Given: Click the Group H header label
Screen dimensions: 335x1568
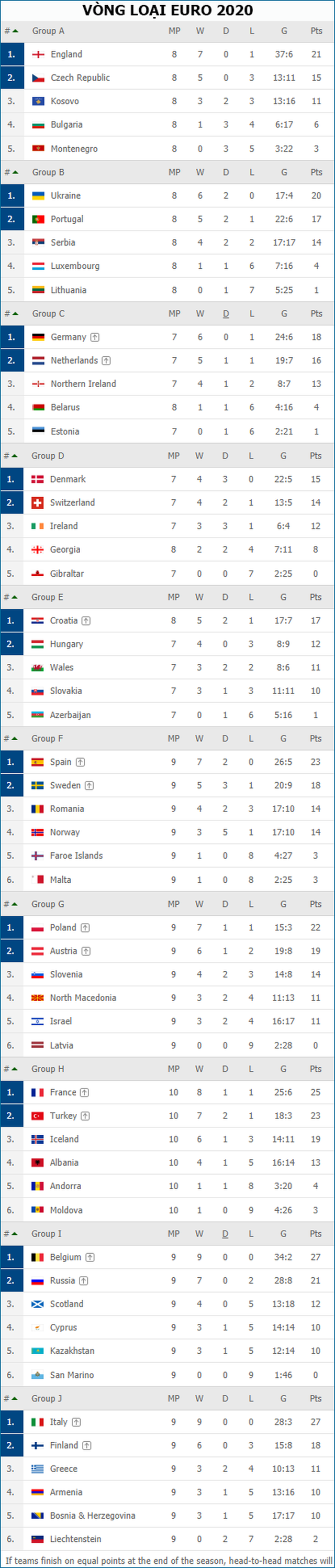Looking at the screenshot, I should pyautogui.click(x=48, y=1069).
